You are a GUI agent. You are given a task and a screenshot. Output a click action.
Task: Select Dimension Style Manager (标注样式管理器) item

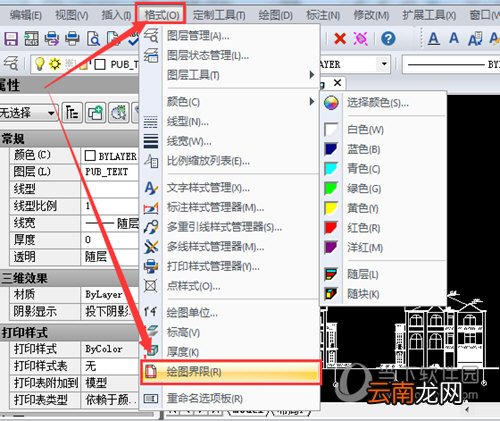(229, 207)
